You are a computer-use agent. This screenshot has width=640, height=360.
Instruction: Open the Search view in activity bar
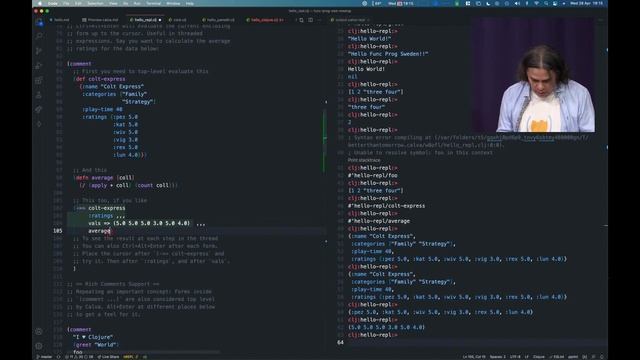39,37
